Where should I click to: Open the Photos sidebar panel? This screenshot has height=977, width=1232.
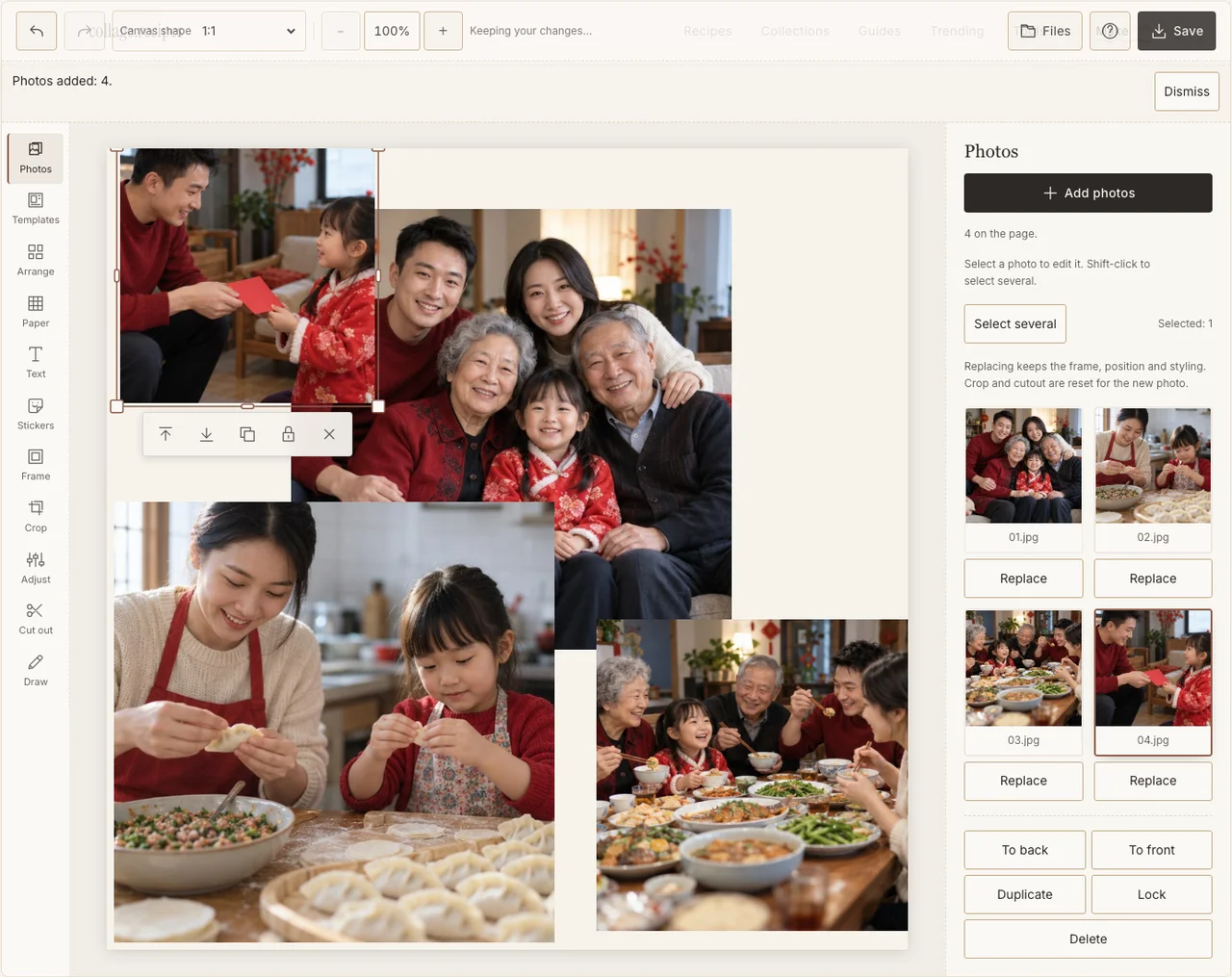pyautogui.click(x=36, y=158)
